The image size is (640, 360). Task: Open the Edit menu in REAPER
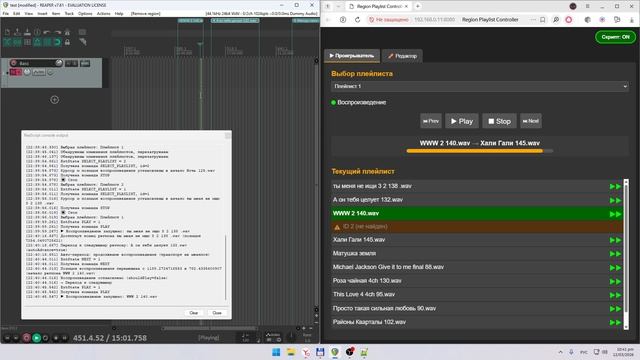16,13
